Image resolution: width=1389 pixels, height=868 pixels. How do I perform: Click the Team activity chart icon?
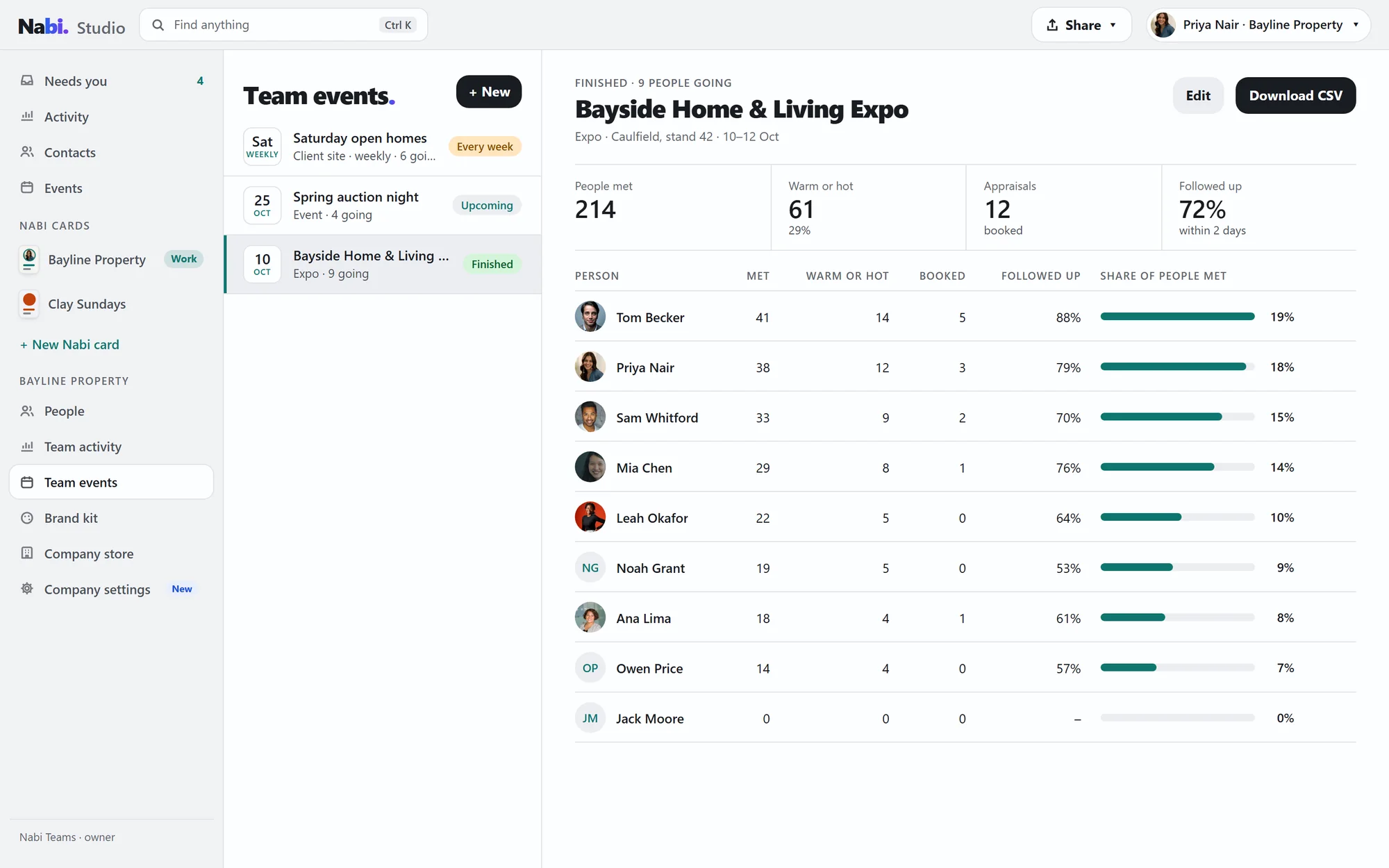[27, 446]
